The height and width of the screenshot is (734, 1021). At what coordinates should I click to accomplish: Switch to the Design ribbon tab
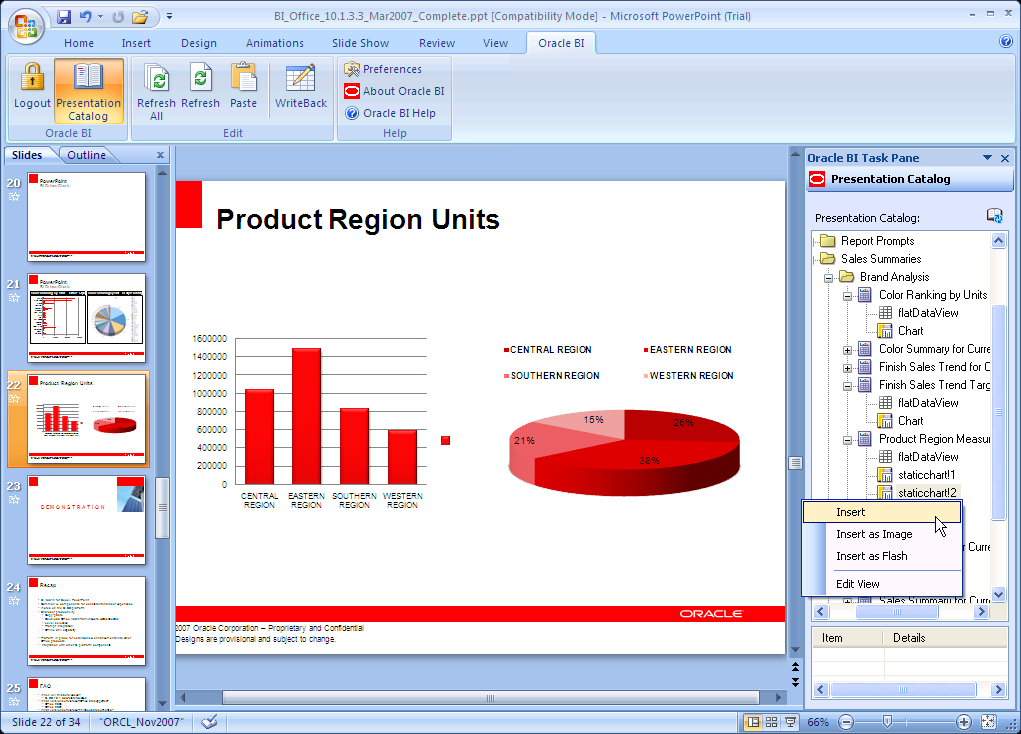point(199,43)
